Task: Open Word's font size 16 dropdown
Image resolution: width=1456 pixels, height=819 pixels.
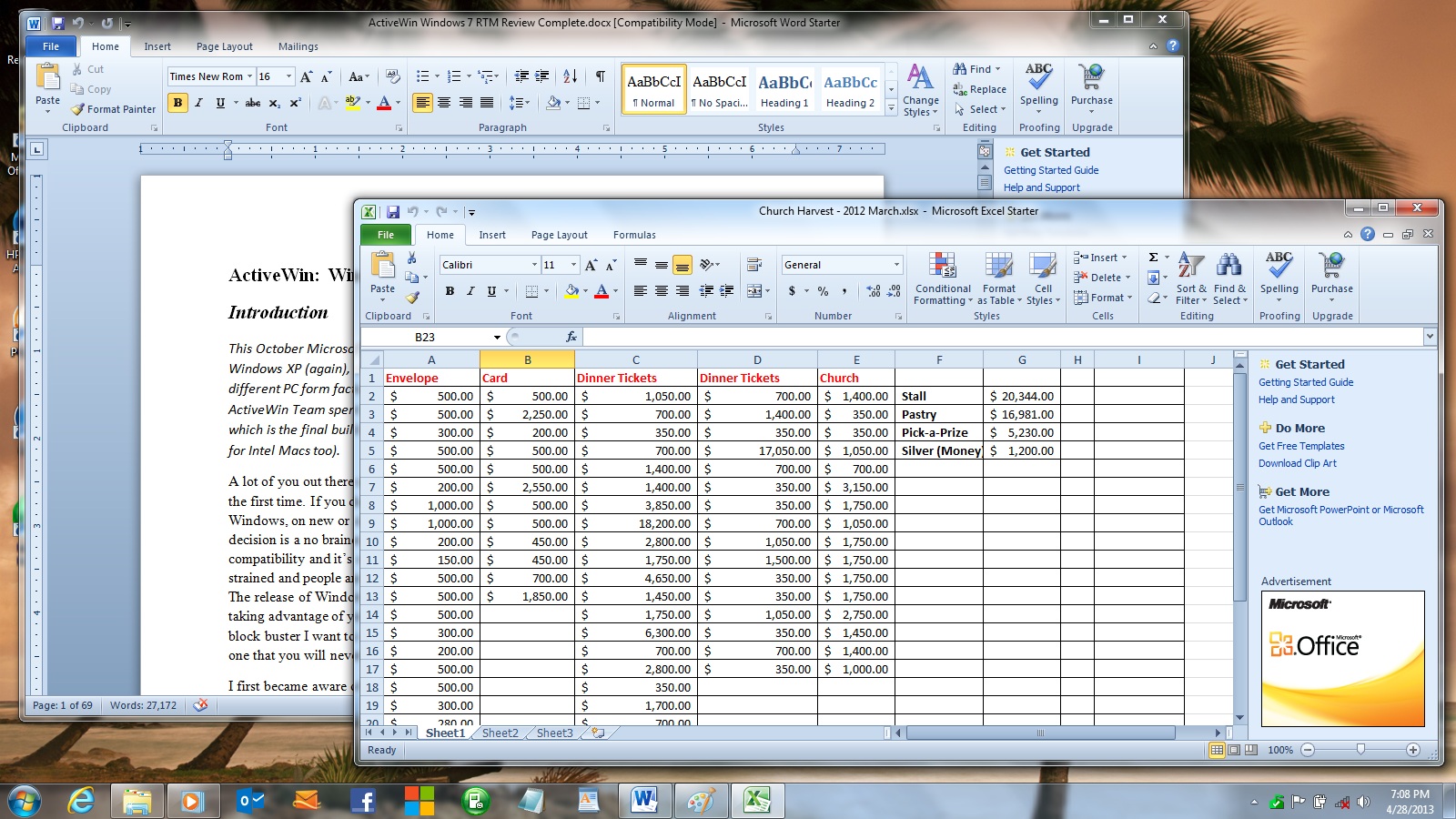Action: [x=289, y=76]
